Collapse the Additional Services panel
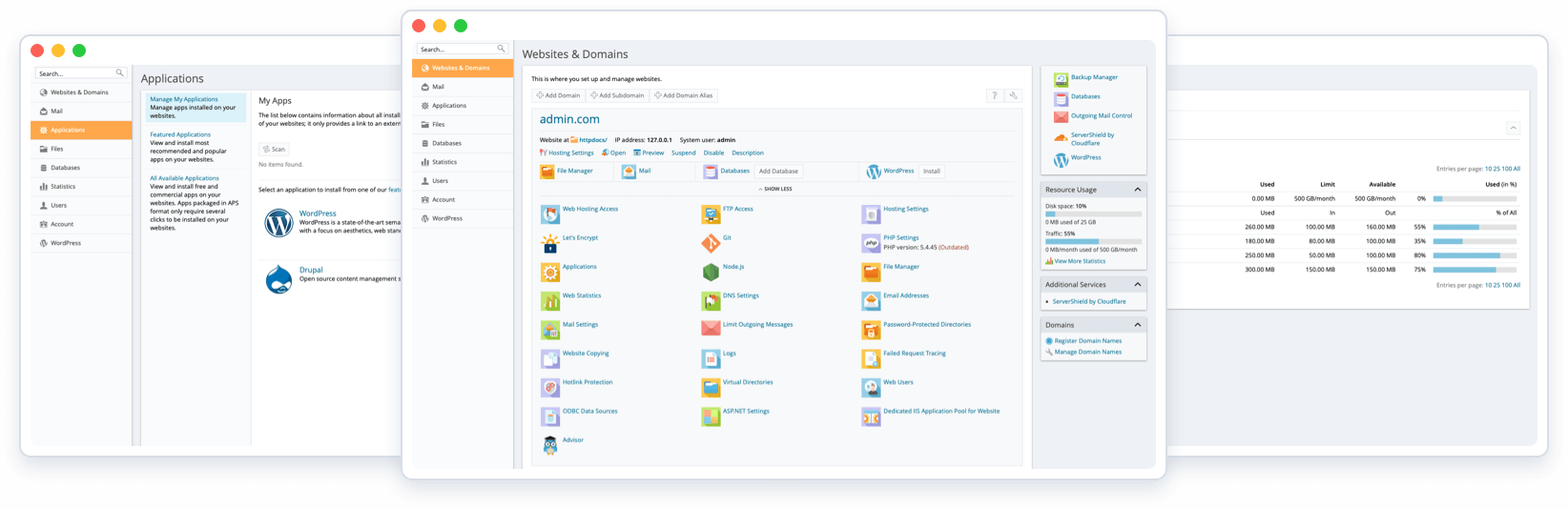 pyautogui.click(x=1137, y=285)
